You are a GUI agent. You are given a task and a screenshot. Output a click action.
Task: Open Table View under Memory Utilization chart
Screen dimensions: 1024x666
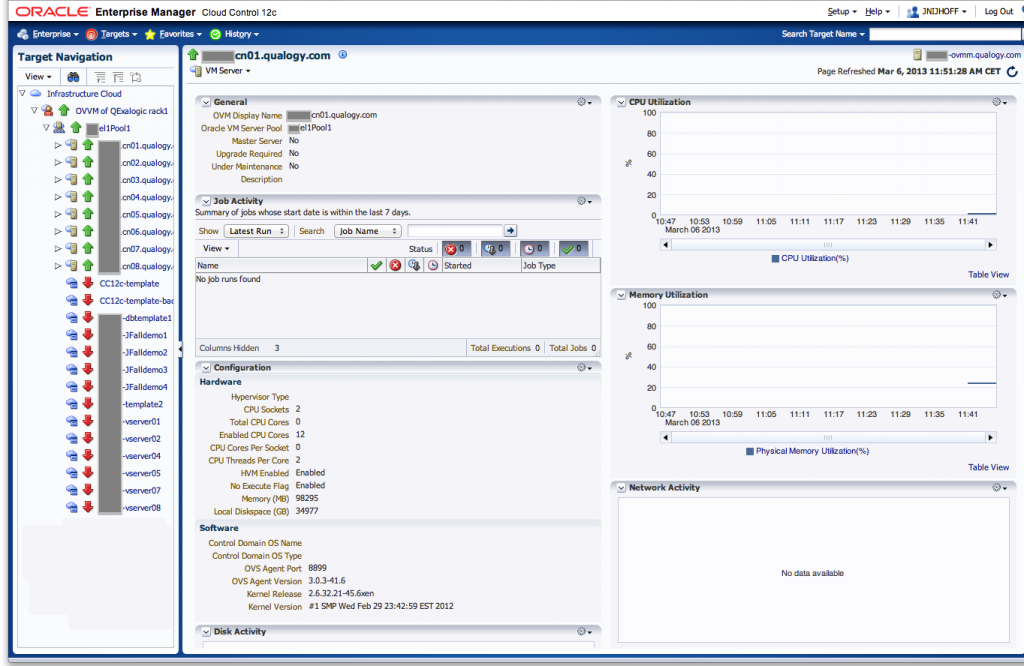[x=988, y=467]
